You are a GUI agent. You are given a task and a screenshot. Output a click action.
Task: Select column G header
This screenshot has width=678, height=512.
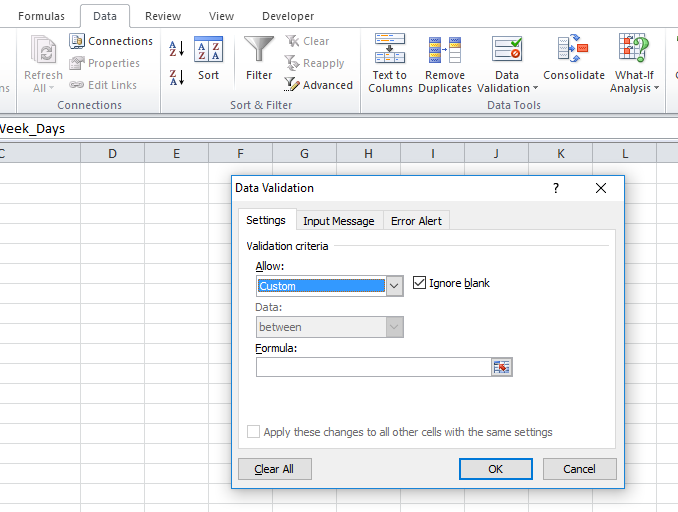pos(304,154)
